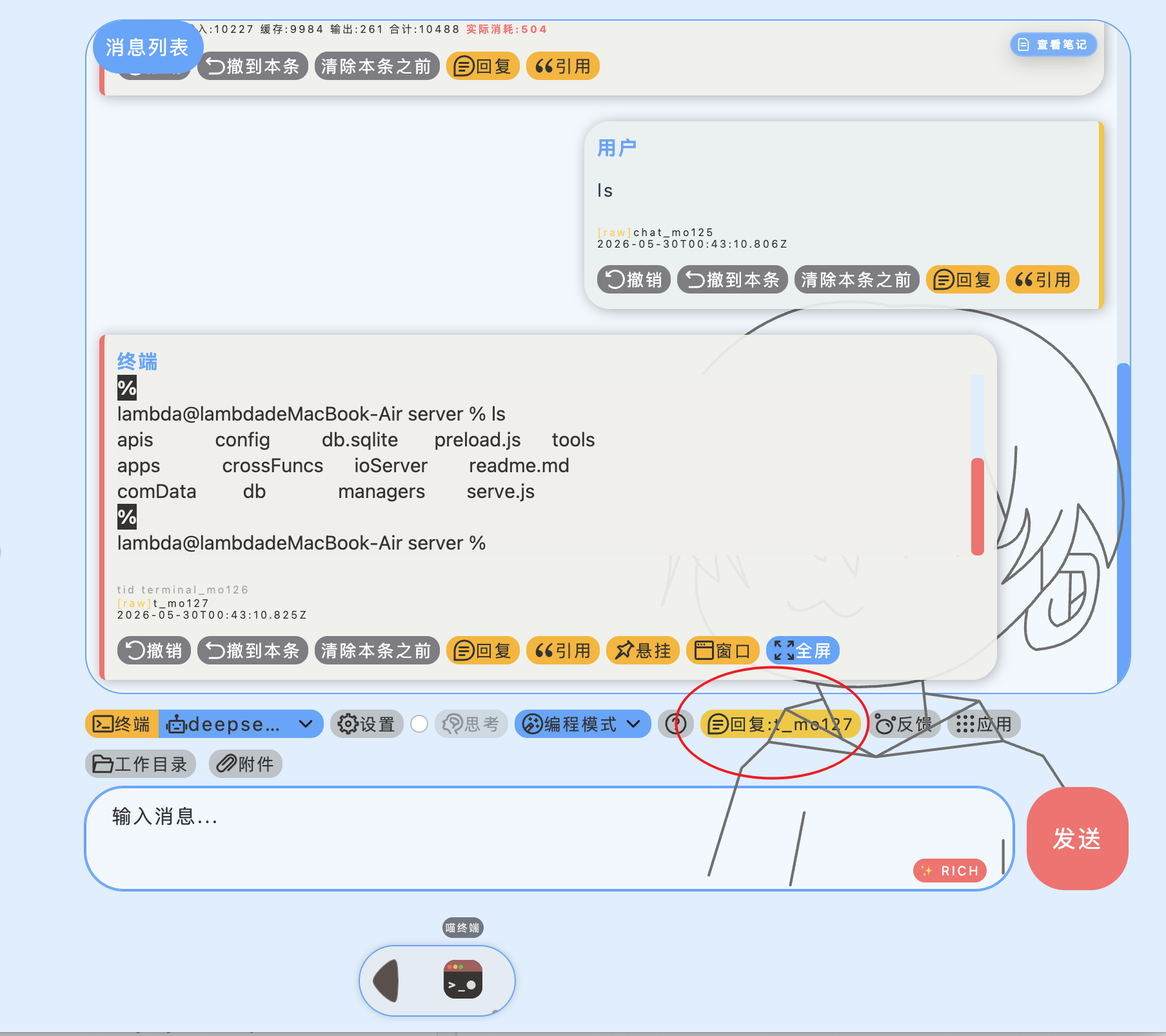
Task: Select the 终端 mode tab in toolbar
Action: [122, 724]
